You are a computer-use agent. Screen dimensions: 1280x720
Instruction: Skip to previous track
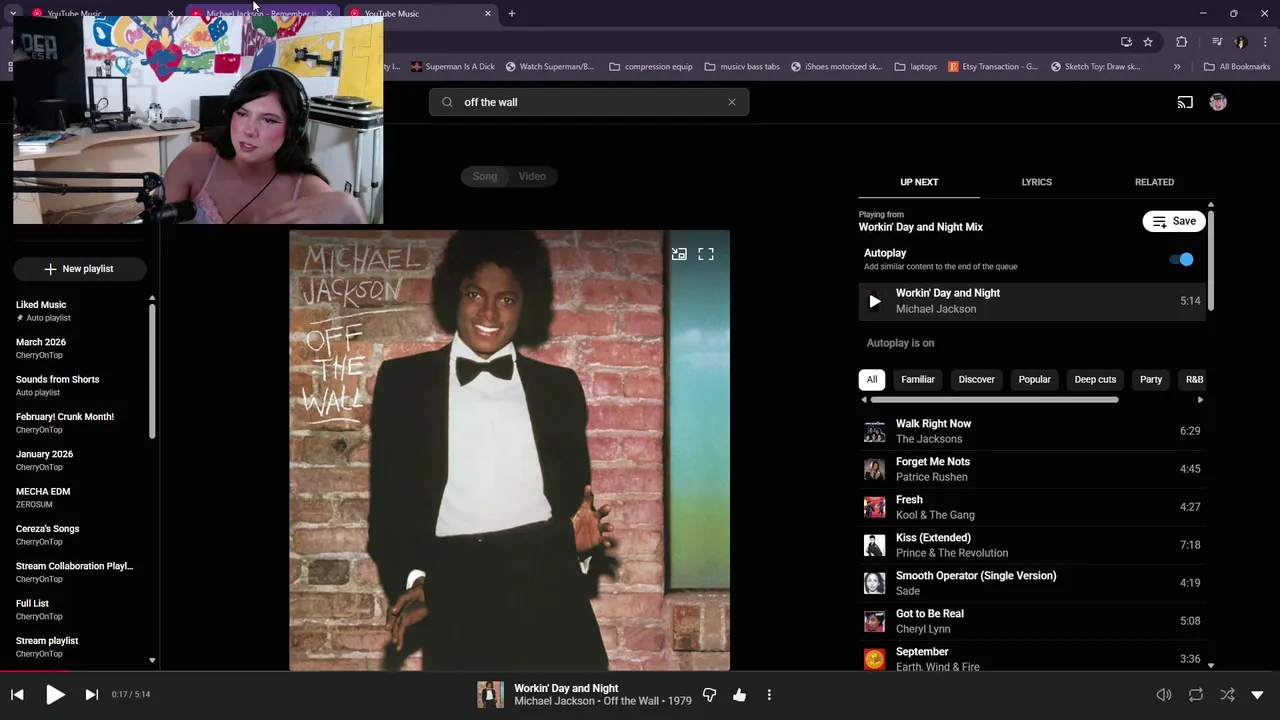tap(17, 694)
